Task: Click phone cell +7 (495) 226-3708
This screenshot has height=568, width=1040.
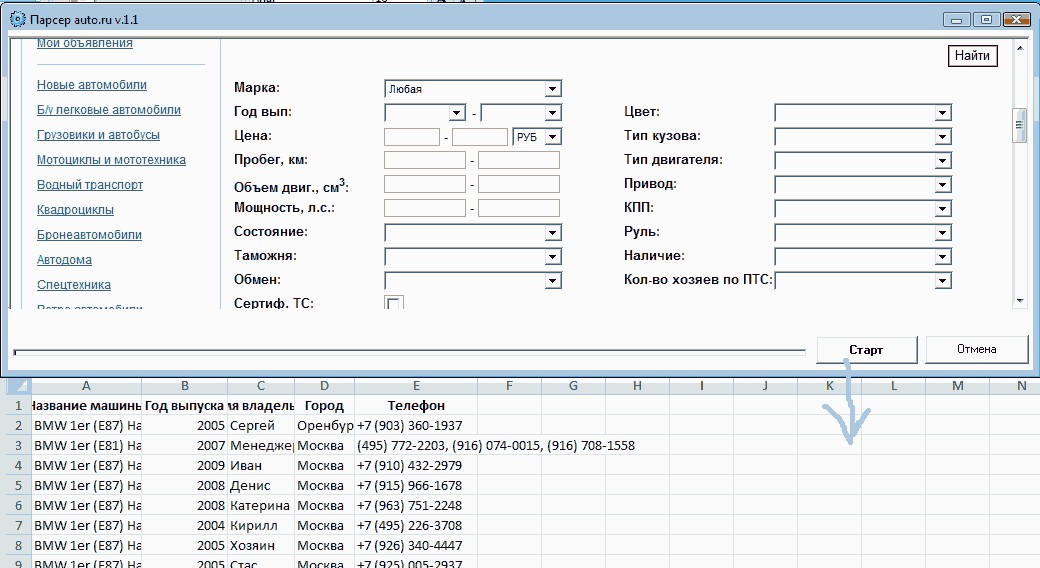Action: [x=416, y=526]
